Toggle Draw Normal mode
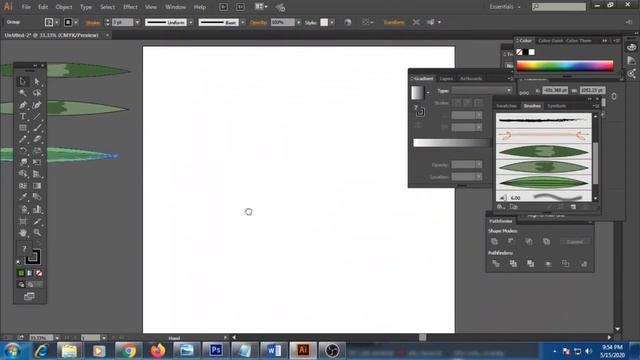The image size is (640, 360). click(21, 284)
